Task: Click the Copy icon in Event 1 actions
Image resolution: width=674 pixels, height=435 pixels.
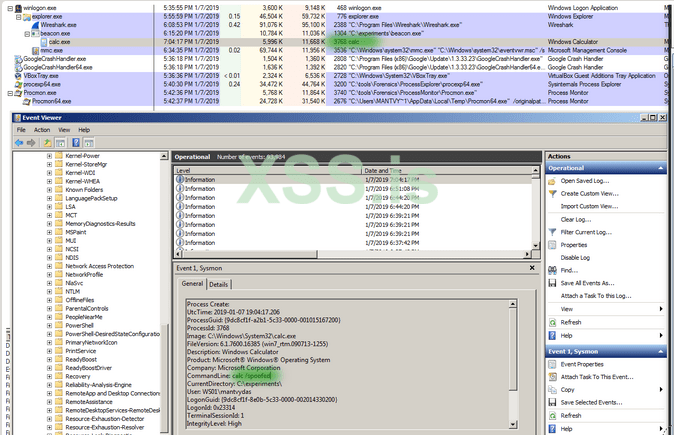Action: pos(552,390)
